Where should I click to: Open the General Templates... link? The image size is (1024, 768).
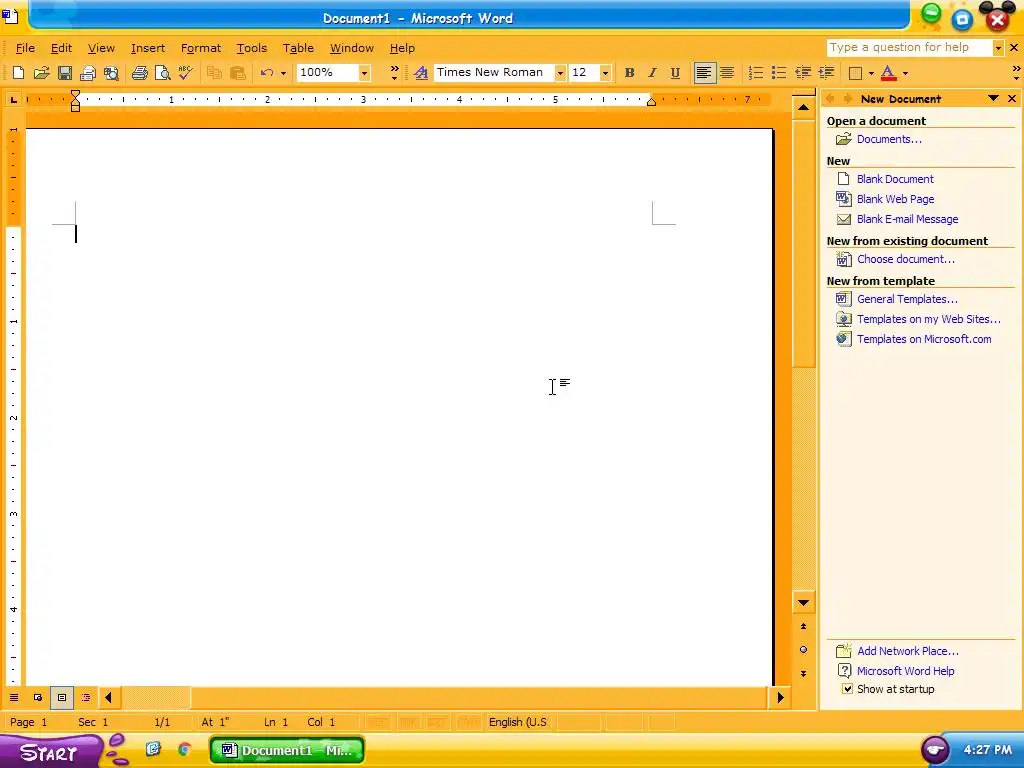[907, 299]
